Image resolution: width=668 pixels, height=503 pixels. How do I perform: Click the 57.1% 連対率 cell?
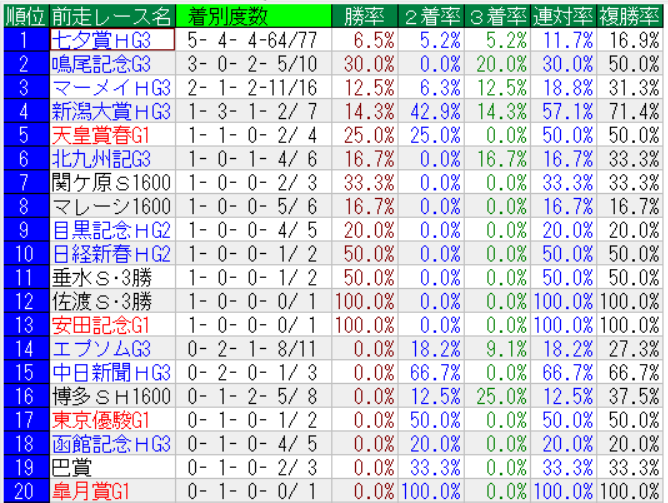pos(563,111)
